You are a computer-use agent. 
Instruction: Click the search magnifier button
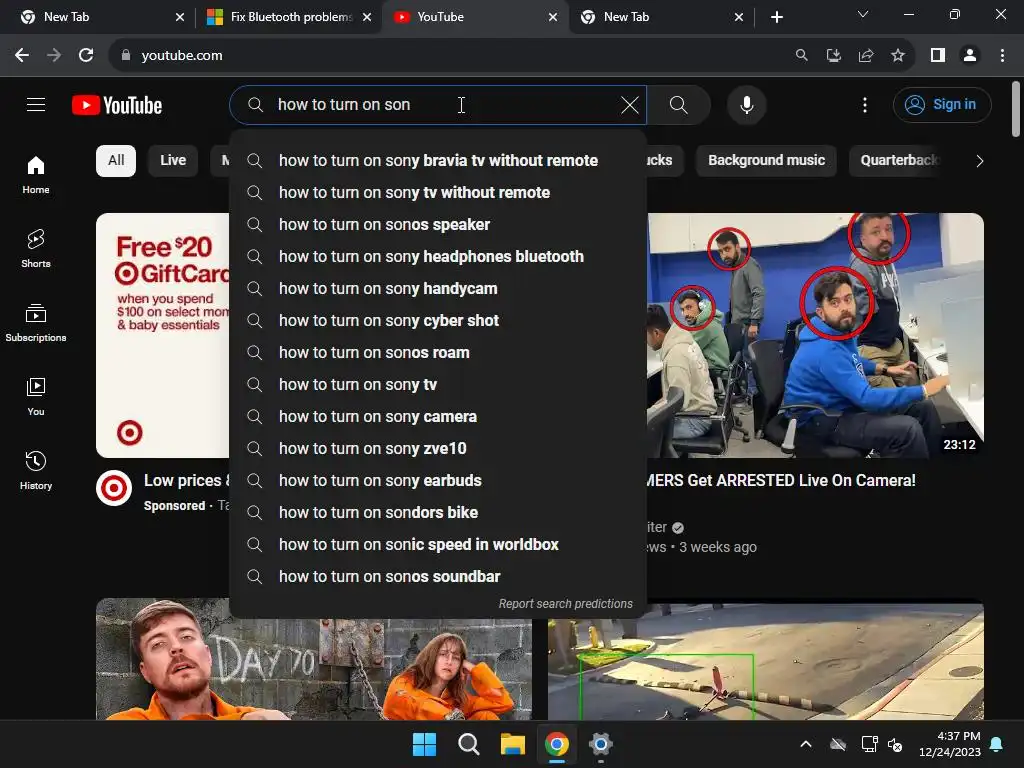pyautogui.click(x=679, y=105)
